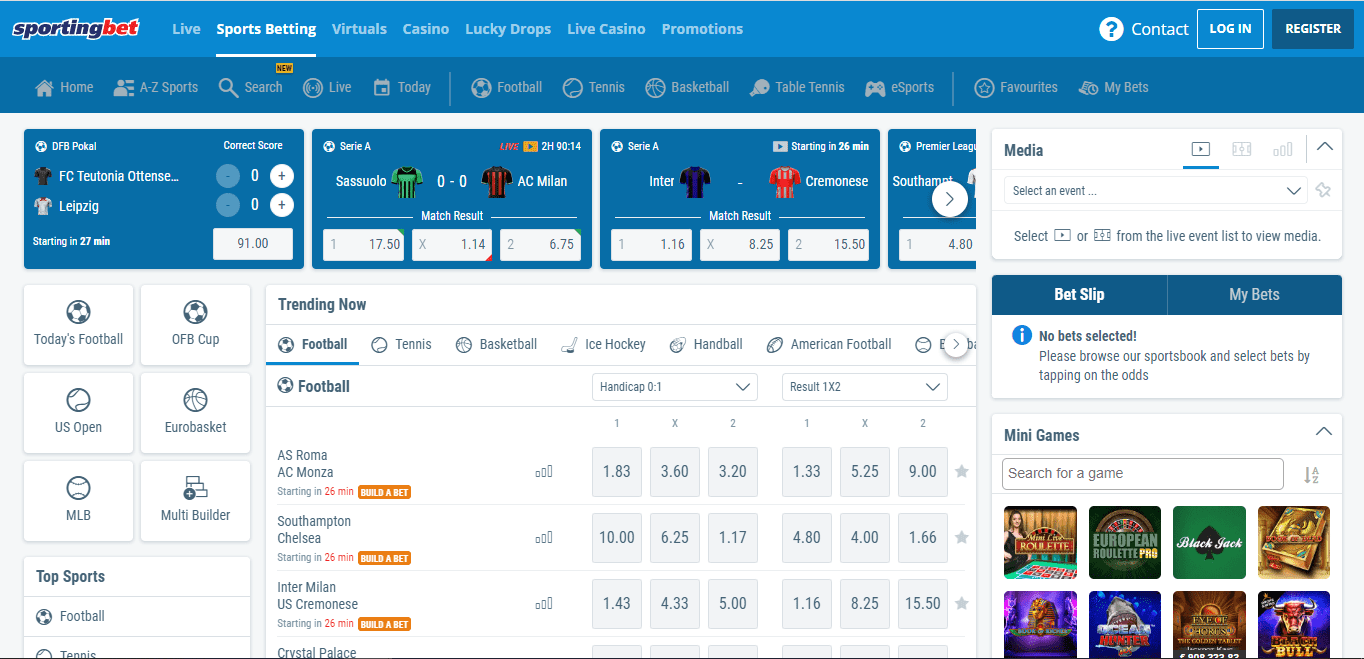Switch to Trending Tennis tab
This screenshot has width=1364, height=659.
tap(401, 345)
